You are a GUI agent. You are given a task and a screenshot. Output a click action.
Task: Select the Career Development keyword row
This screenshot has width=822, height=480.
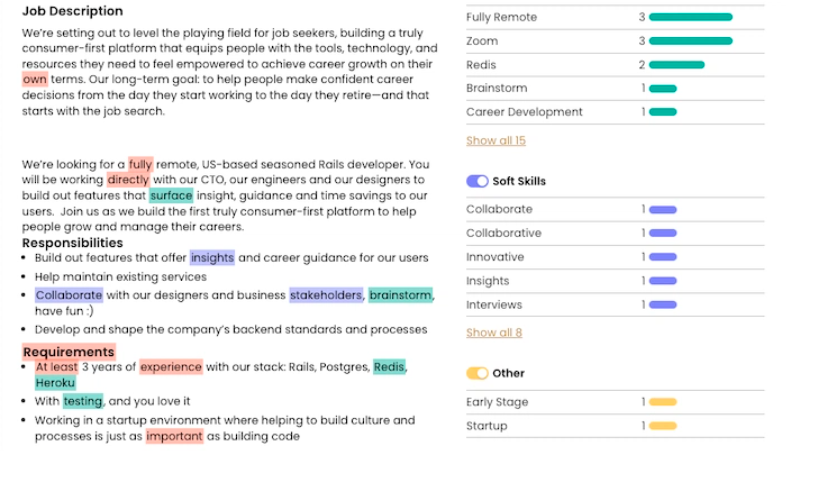(615, 112)
